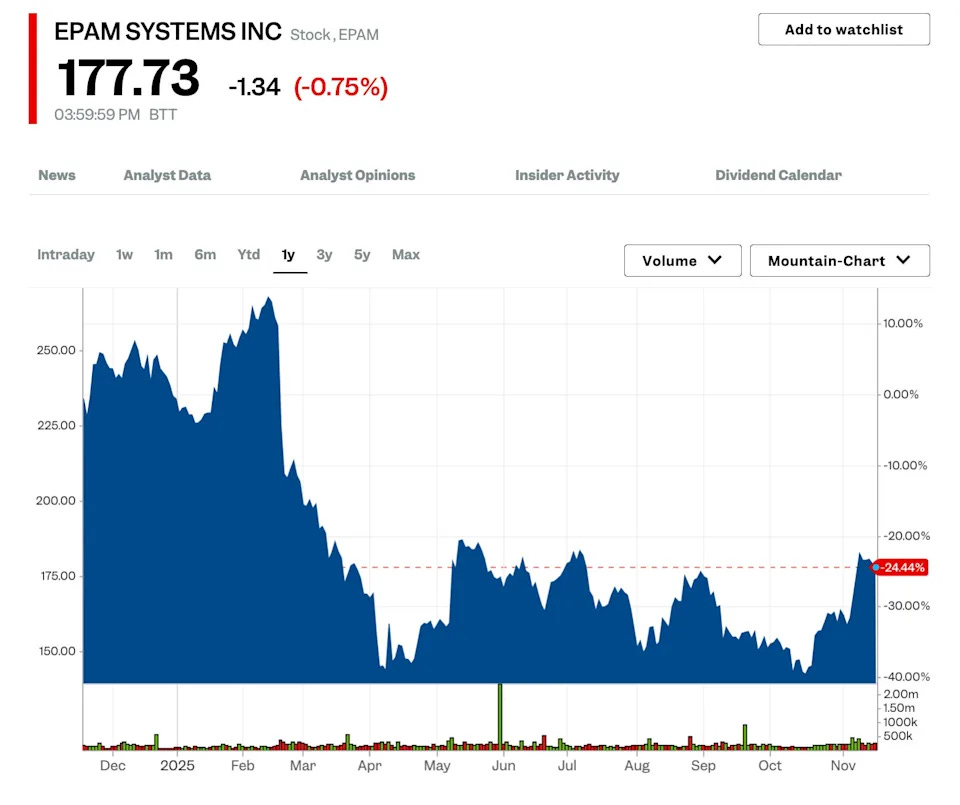Viewport: 960px width, 805px height.
Task: Click the 150.00 axis label
Action: 57,651
